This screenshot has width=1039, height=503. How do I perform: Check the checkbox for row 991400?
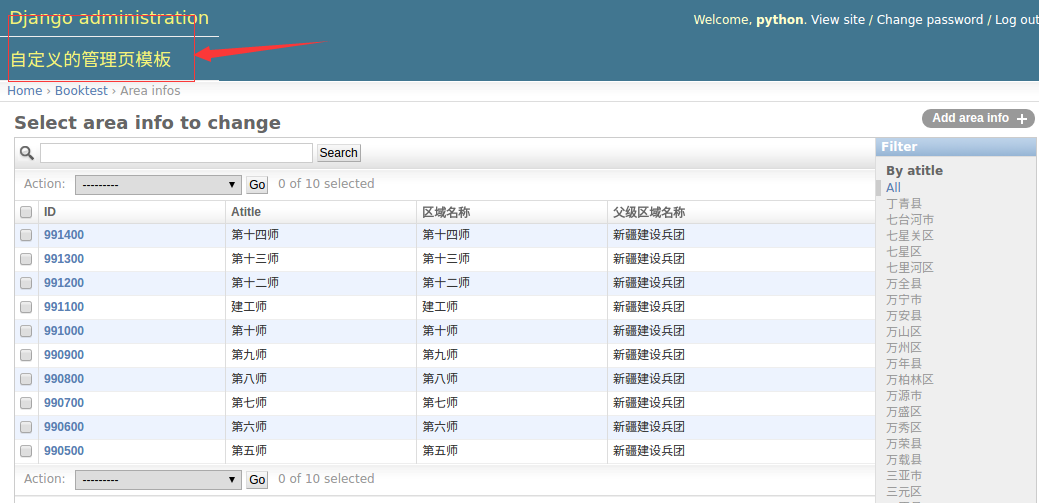tap(26, 235)
